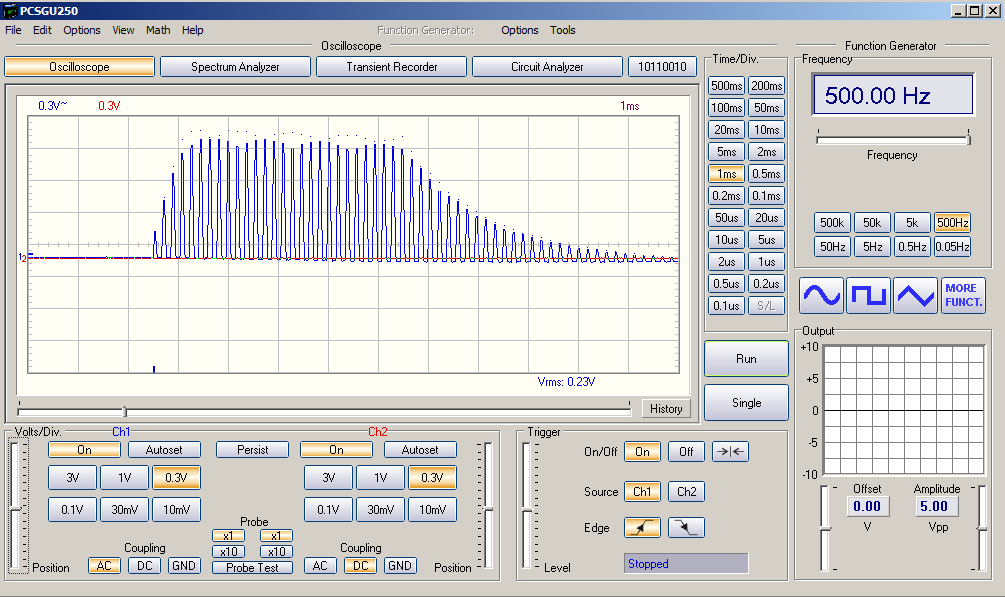
Task: Select the 5k frequency range
Action: point(912,223)
